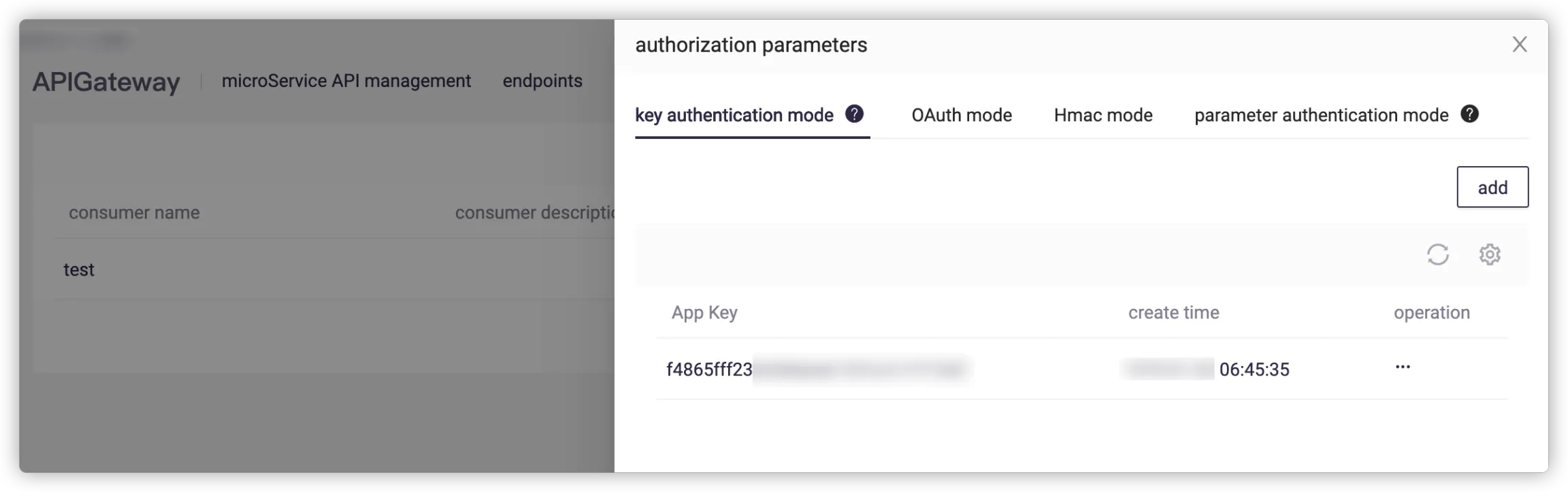Select the key authentication mode tab
The image size is (1568, 492).
tap(734, 116)
